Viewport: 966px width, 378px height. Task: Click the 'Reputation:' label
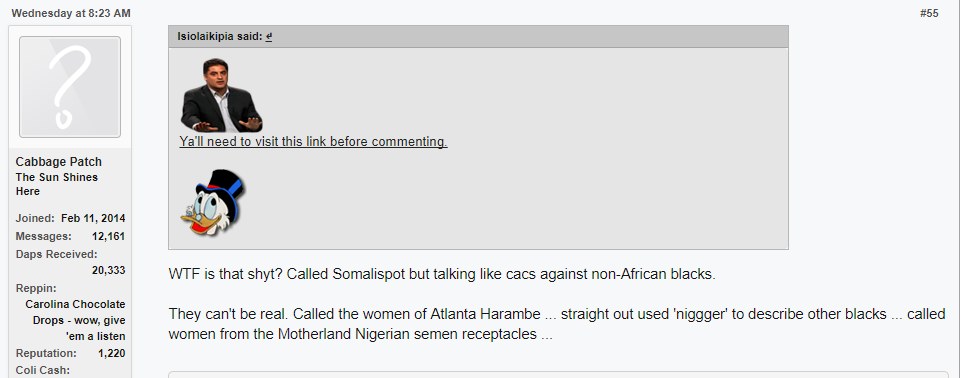46,353
